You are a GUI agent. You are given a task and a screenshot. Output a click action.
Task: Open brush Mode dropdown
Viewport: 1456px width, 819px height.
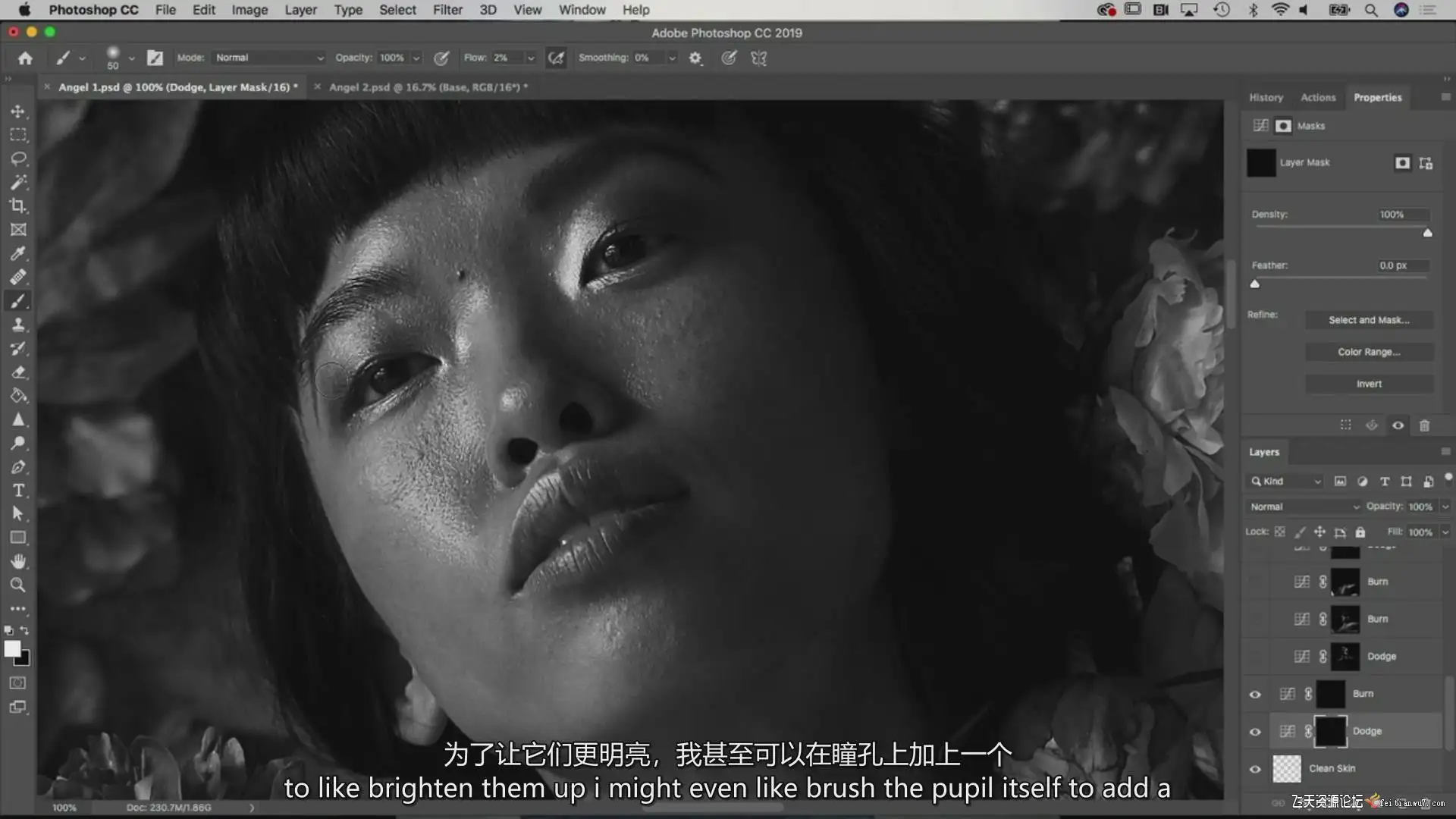pyautogui.click(x=268, y=58)
